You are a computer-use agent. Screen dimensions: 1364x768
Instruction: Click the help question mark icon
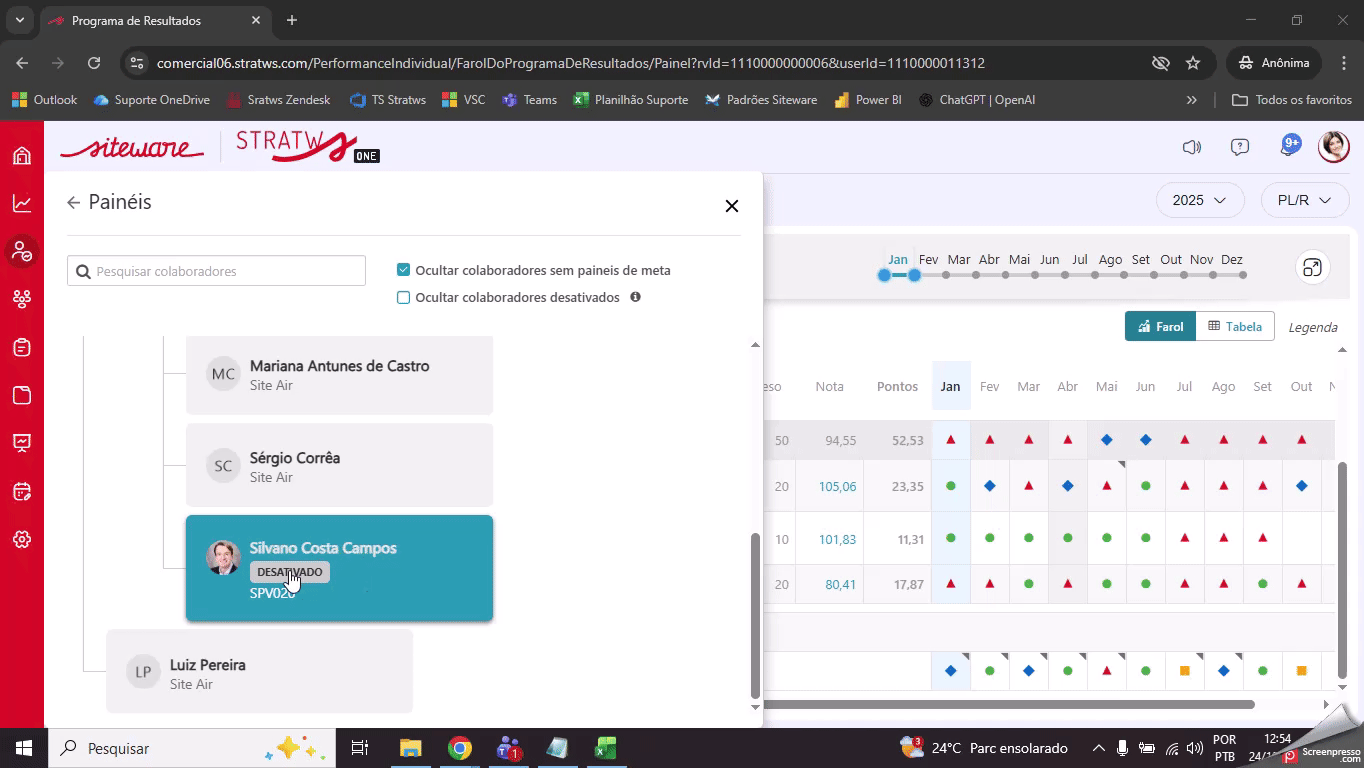point(1240,147)
